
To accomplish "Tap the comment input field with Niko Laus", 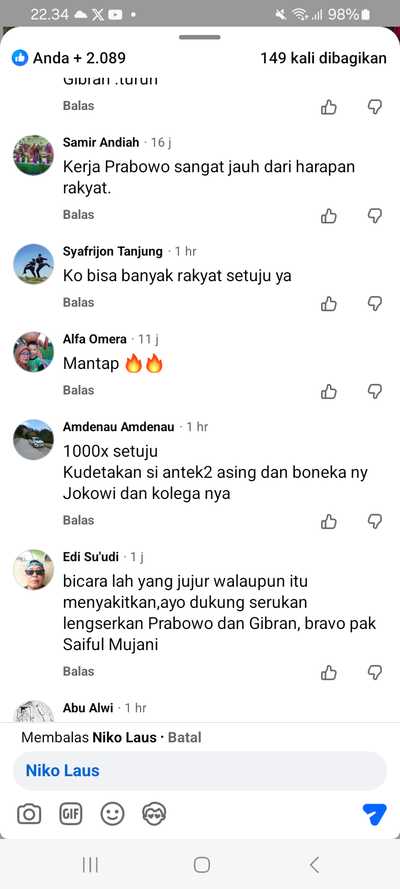I will (200, 771).
